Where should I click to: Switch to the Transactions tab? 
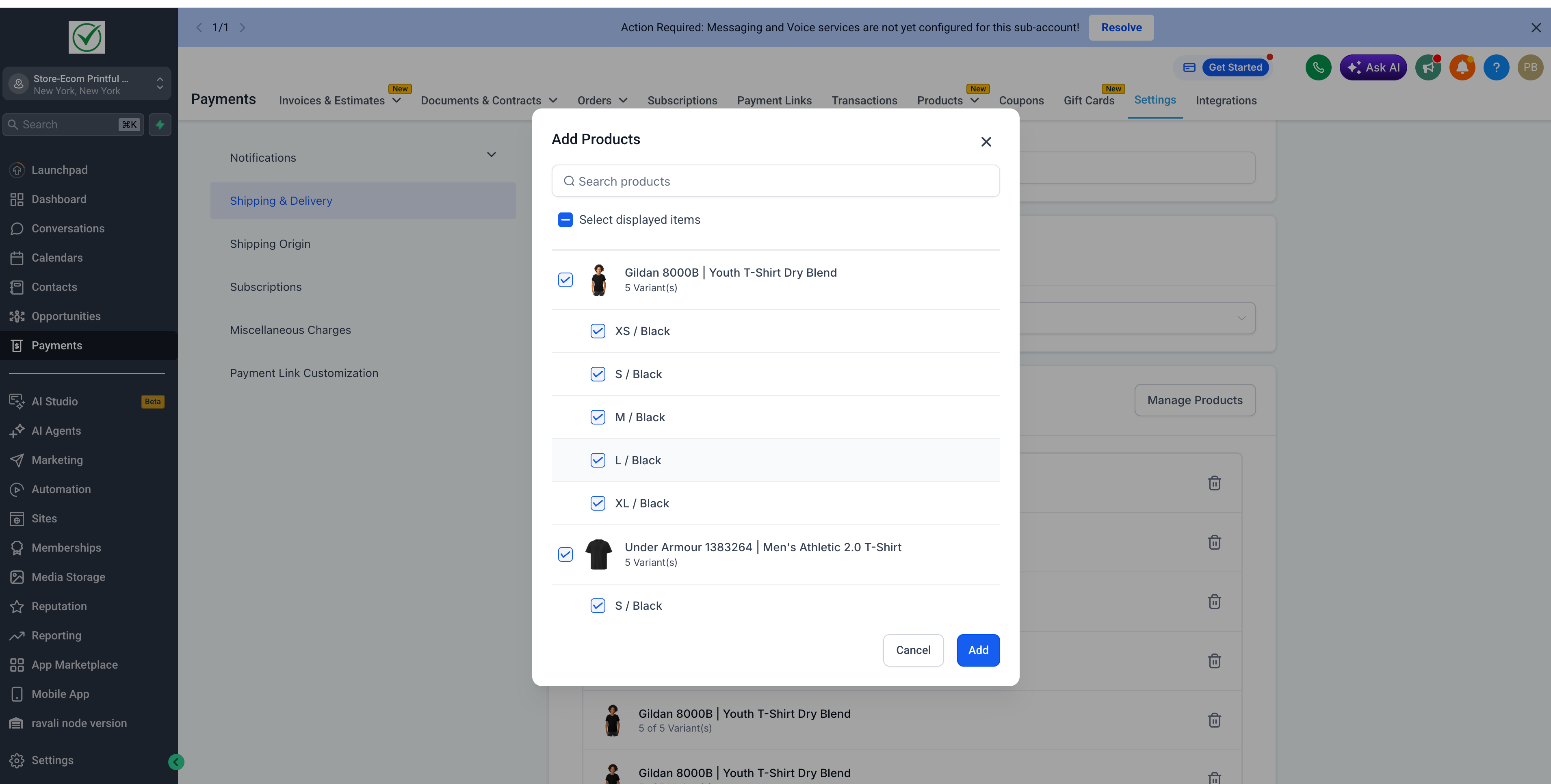pyautogui.click(x=864, y=101)
